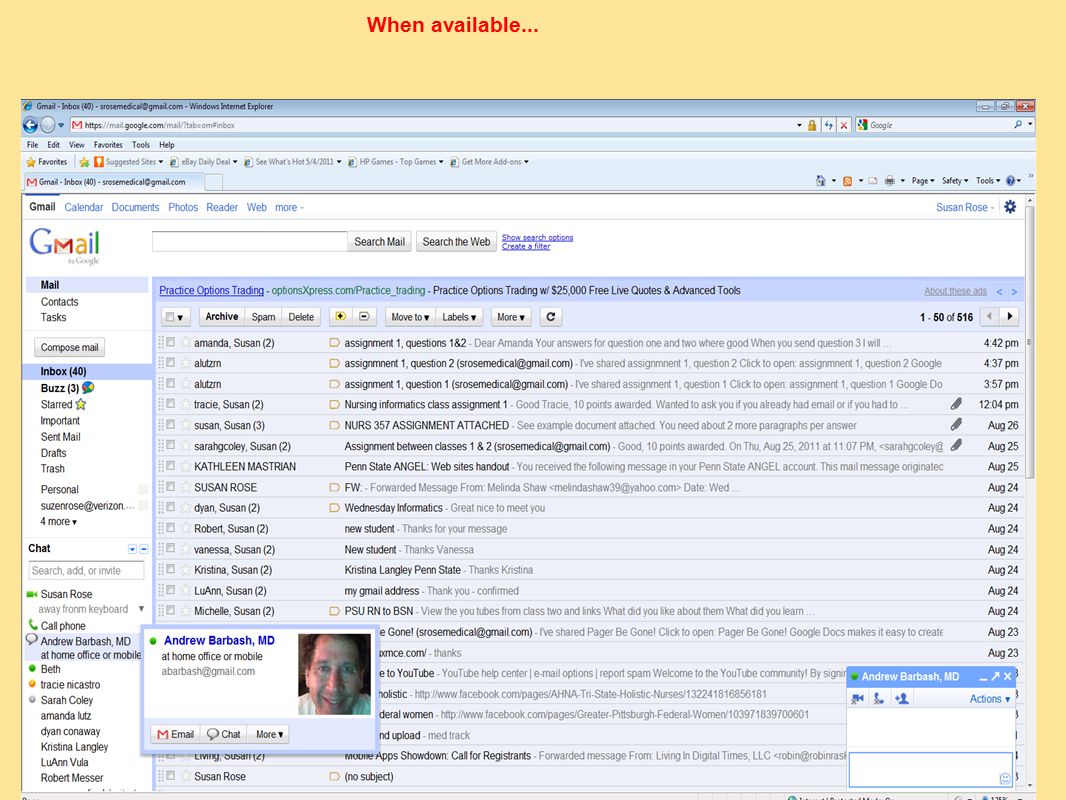Click the search magnifier in Google search box
This screenshot has height=800, width=1066.
coord(1018,124)
